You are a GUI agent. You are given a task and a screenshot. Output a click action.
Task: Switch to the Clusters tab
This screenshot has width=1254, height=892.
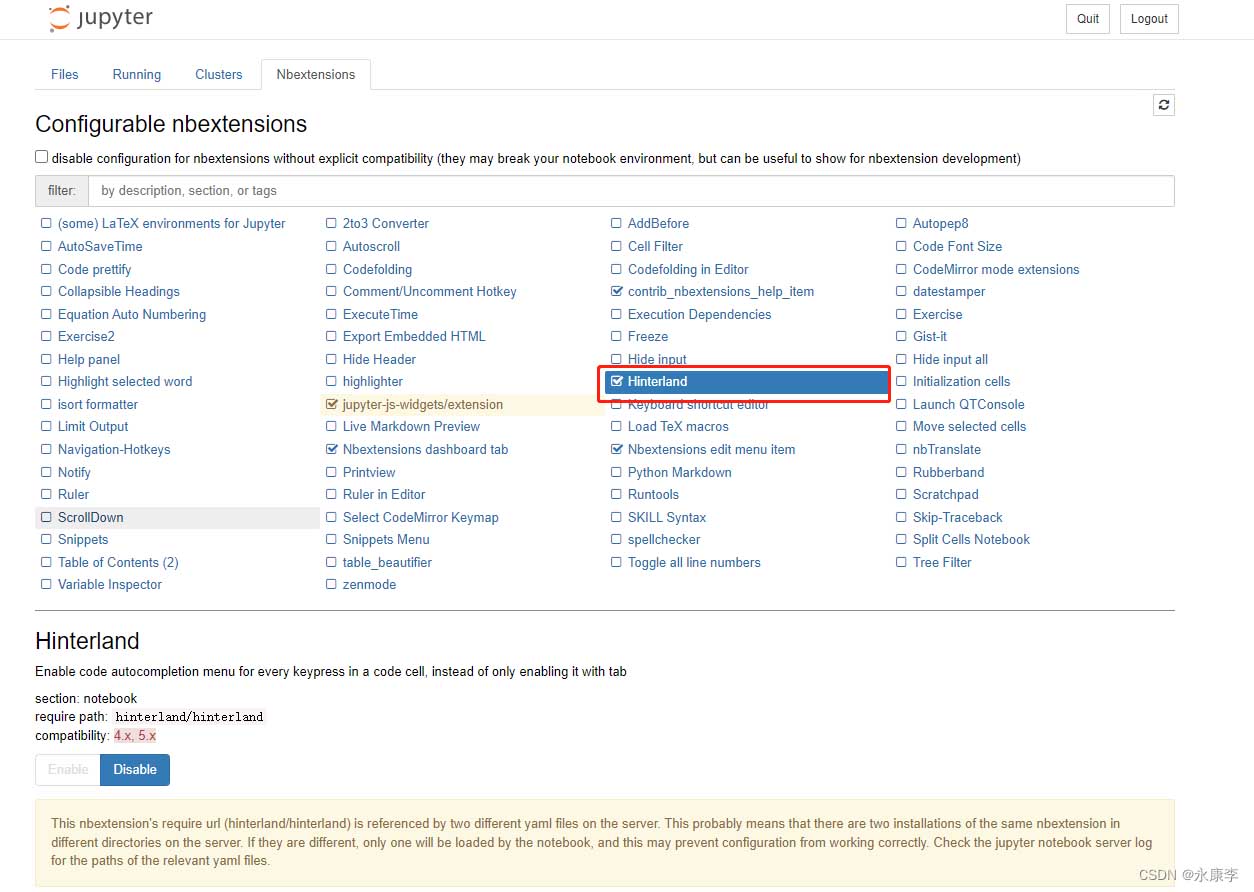[219, 74]
